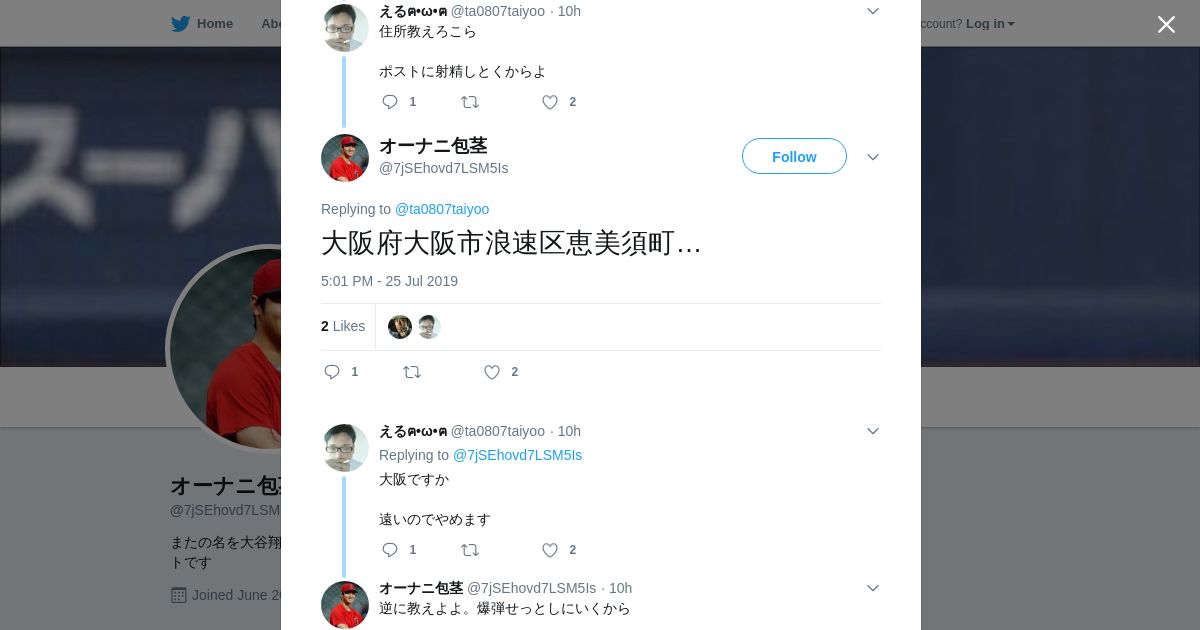Expand options chevron on 大阪ですか reply tweet
This screenshot has height=630, width=1200.
tap(873, 431)
